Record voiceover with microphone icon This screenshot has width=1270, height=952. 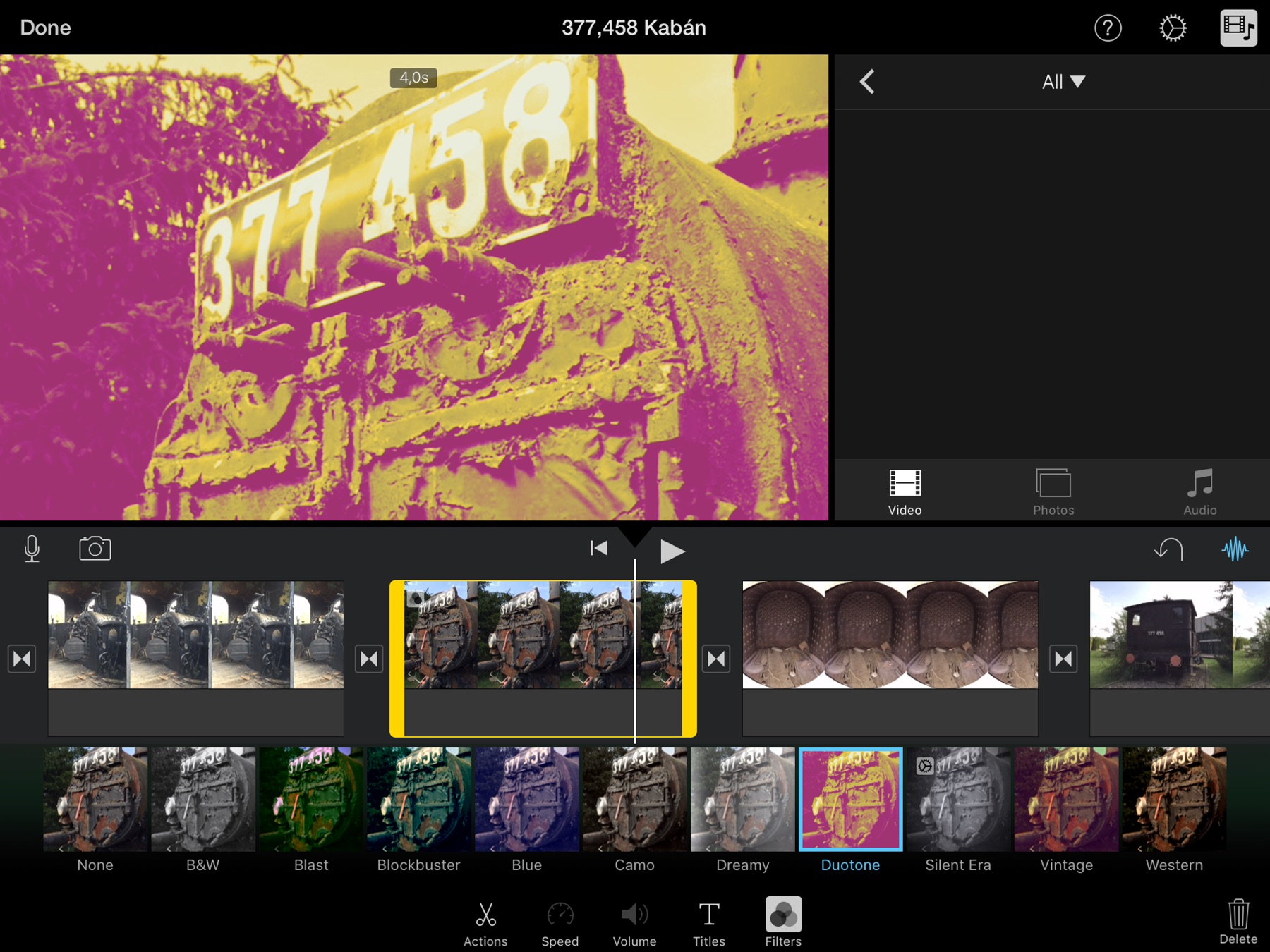click(x=32, y=549)
